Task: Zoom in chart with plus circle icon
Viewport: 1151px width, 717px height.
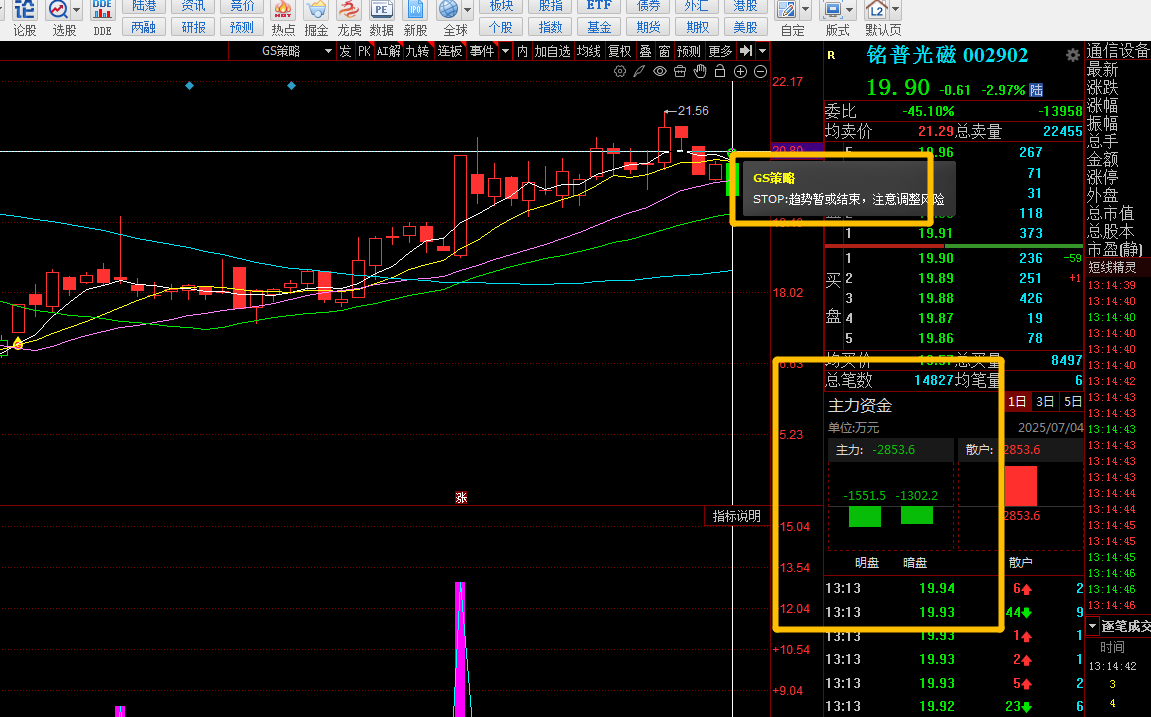Action: pos(741,71)
